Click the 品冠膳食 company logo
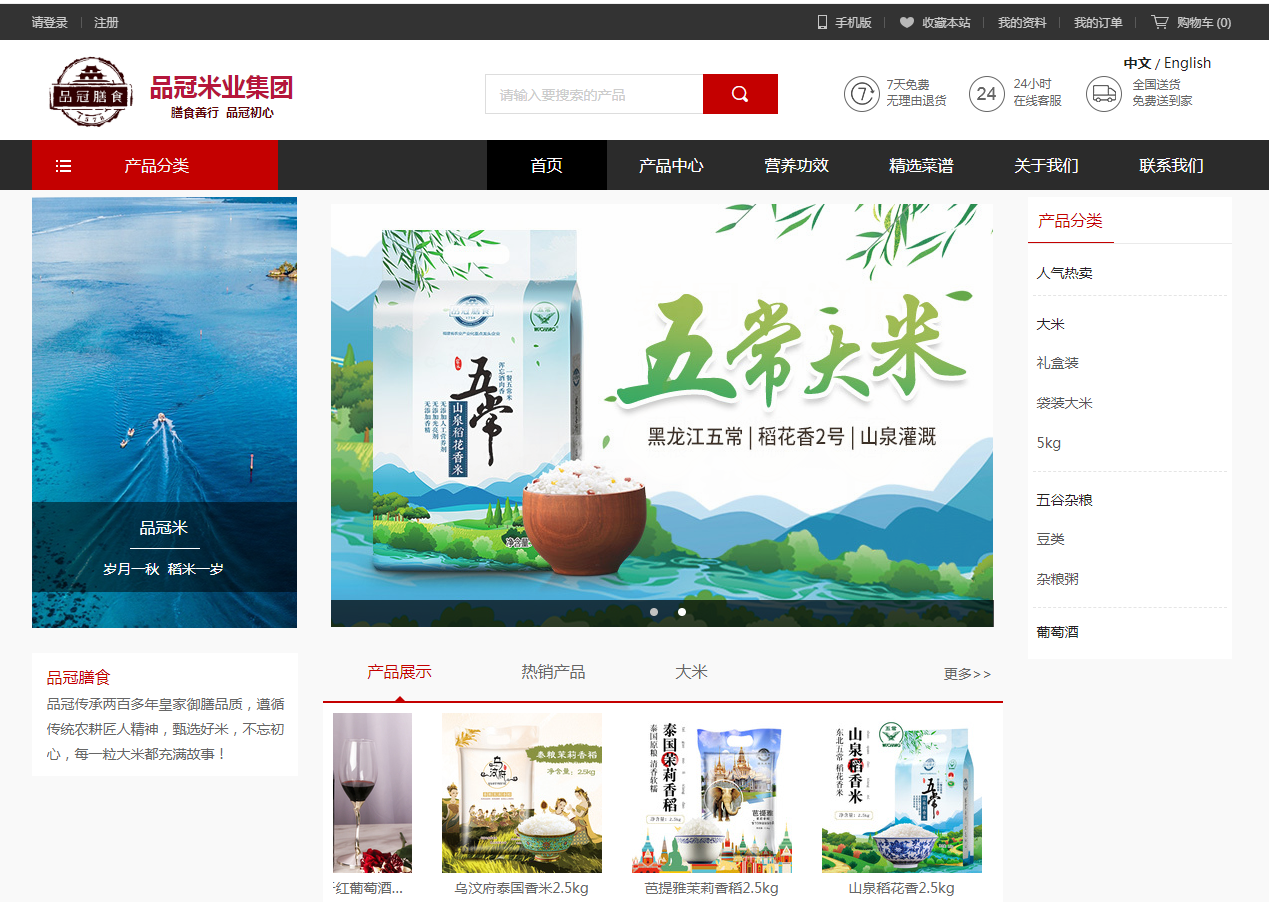The image size is (1269, 902). coord(91,92)
